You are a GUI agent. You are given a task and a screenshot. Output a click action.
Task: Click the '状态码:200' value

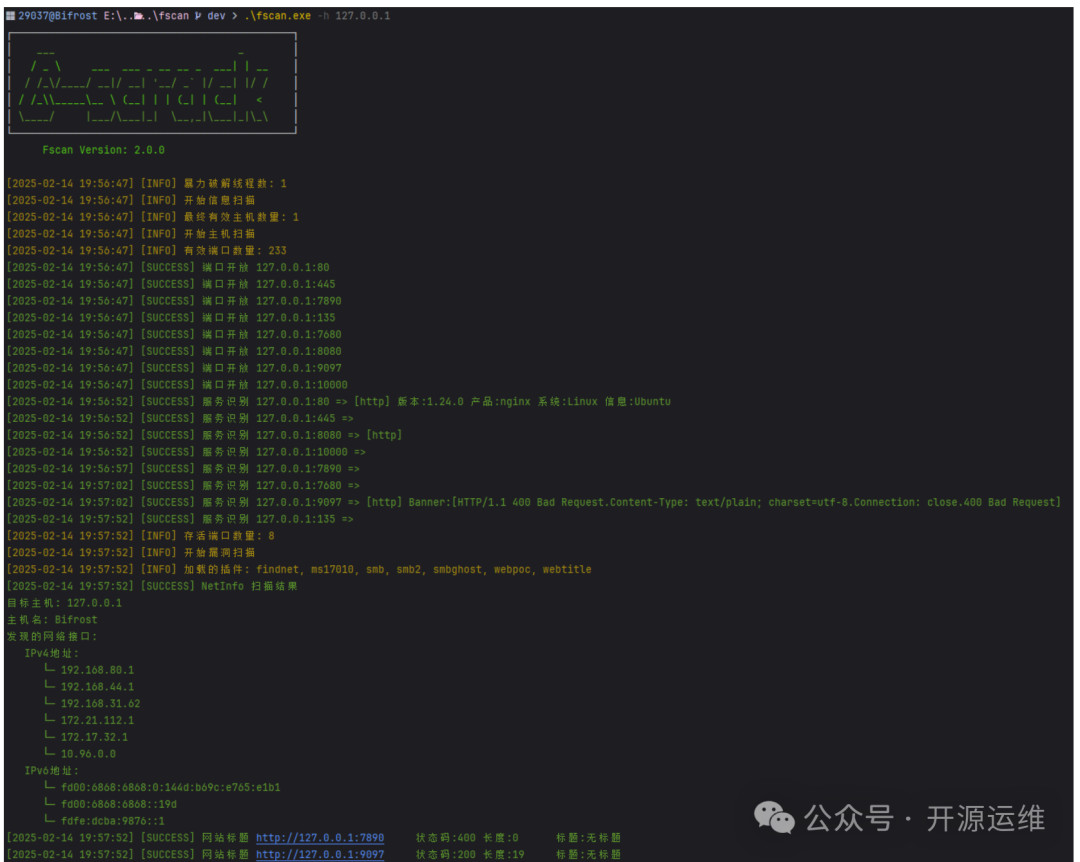tap(446, 854)
